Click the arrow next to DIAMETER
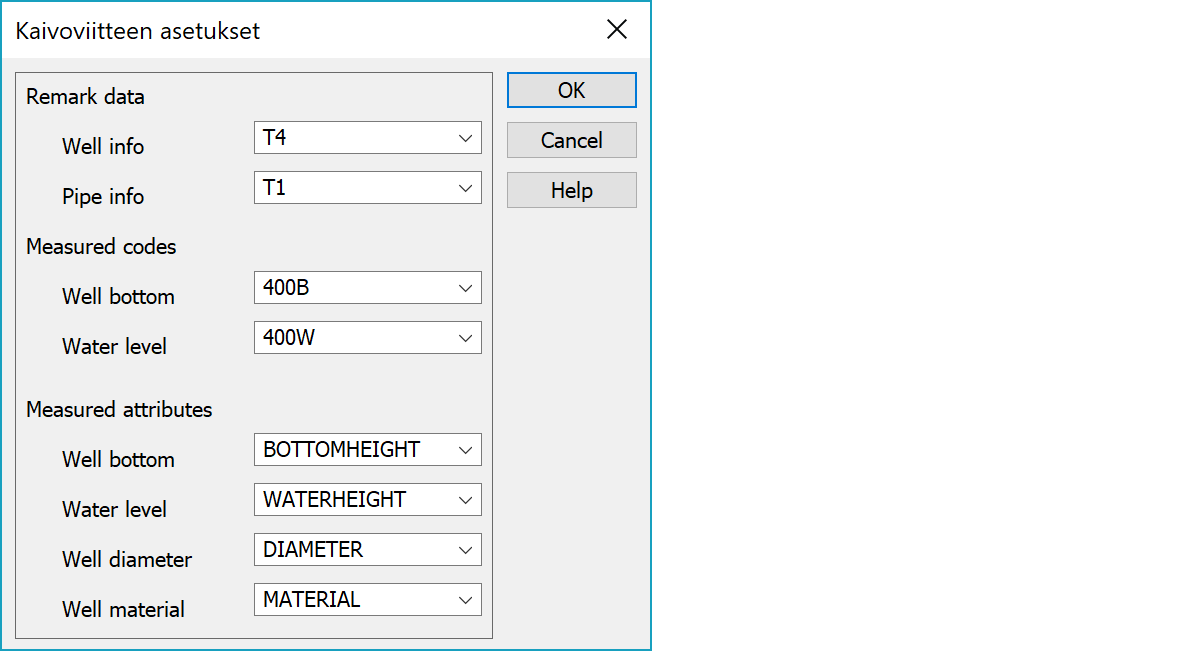This screenshot has height=651, width=1200. [x=465, y=550]
